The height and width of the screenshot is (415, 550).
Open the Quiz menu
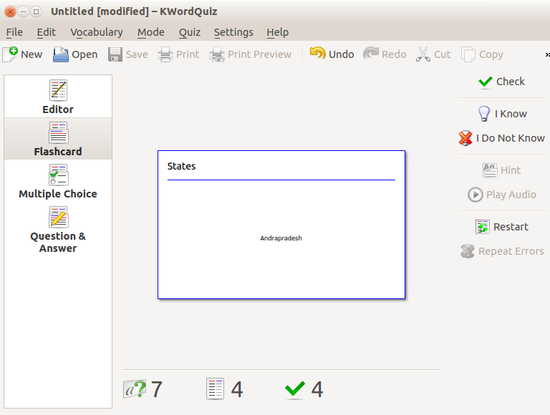pos(190,32)
